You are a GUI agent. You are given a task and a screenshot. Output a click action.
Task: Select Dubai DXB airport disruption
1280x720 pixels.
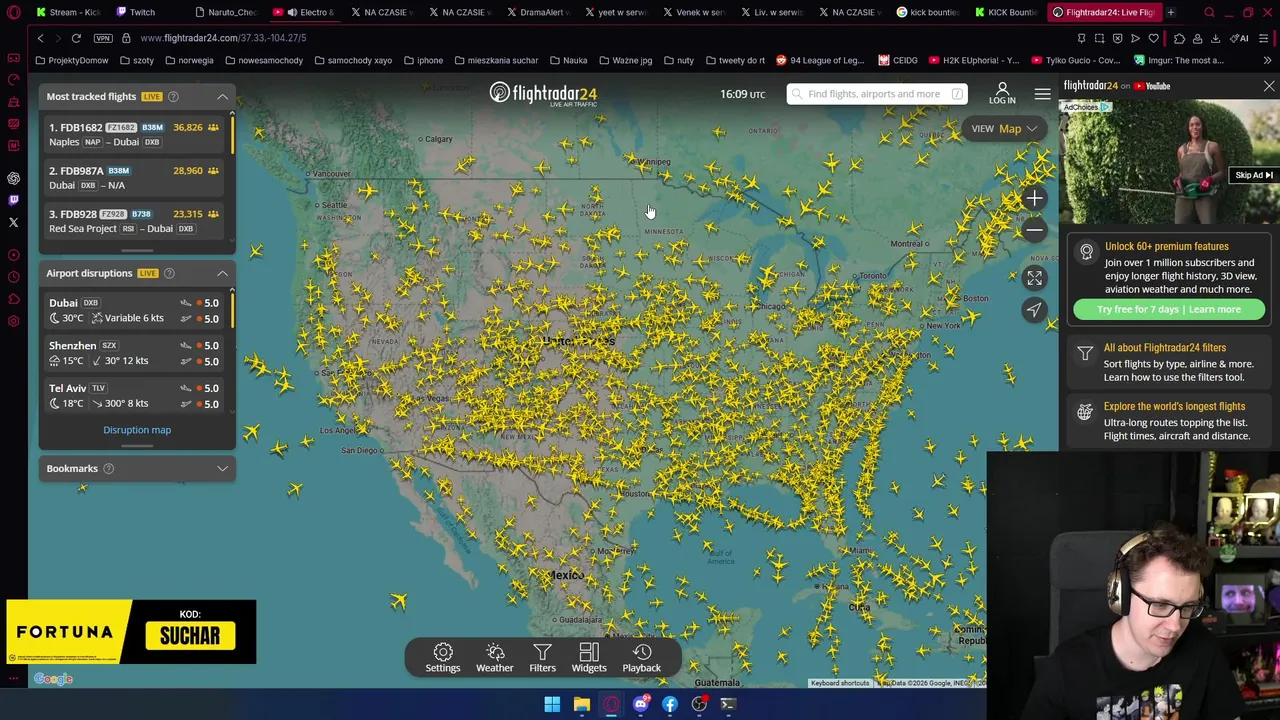pos(136,310)
